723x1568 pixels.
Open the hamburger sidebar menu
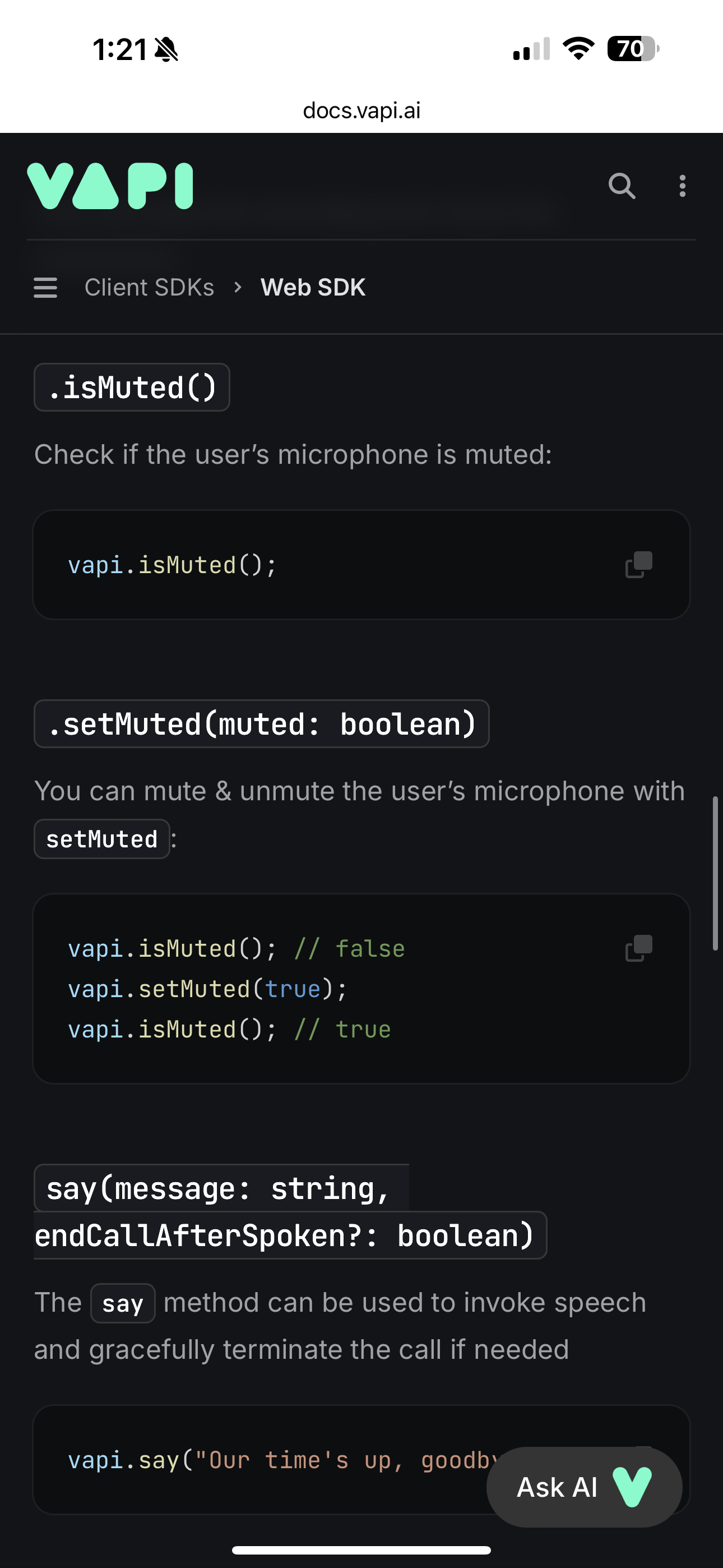tap(45, 287)
